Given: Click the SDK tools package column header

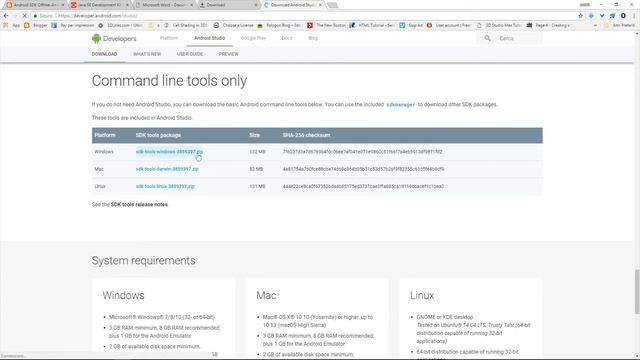Looking at the screenshot, I should (158, 135).
